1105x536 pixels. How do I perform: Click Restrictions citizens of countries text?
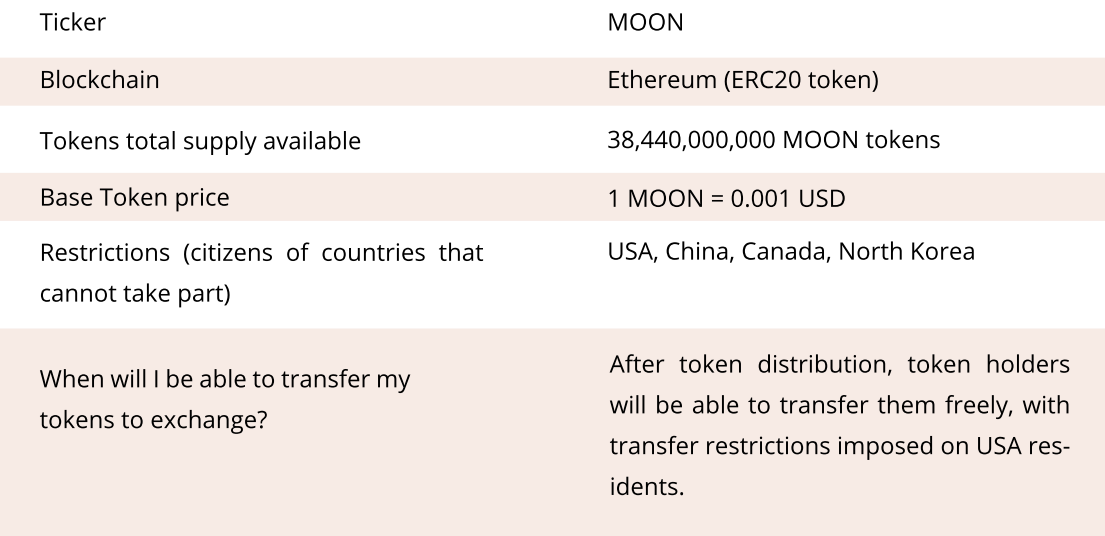click(x=261, y=252)
